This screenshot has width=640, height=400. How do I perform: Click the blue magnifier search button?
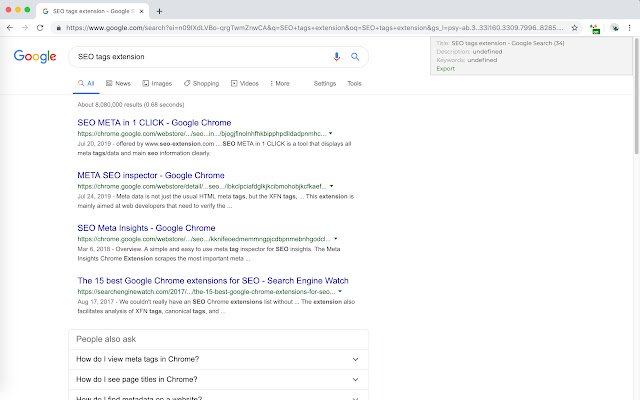pos(355,57)
